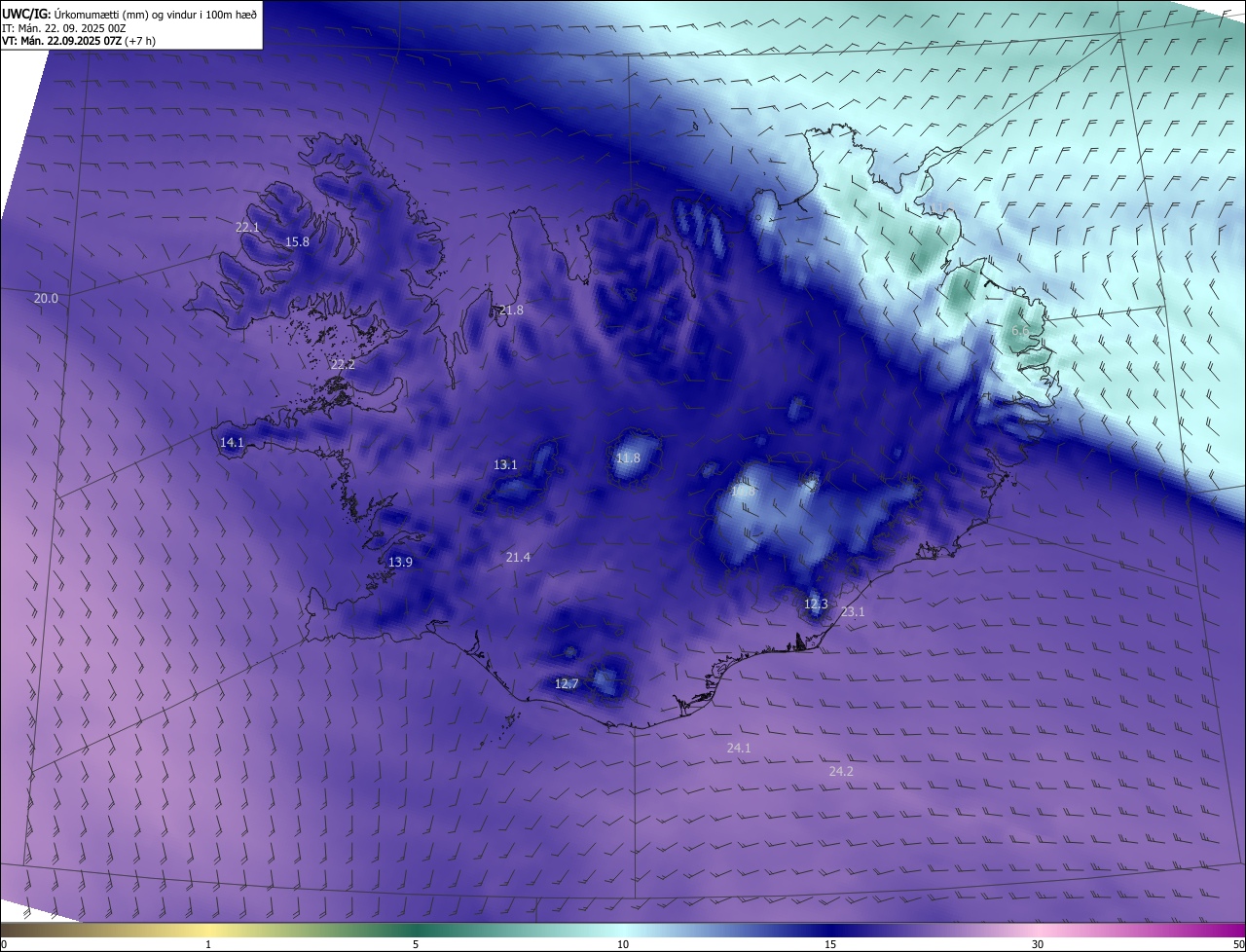
Task: Click the 10 tick on the color scale
Action: tap(623, 944)
